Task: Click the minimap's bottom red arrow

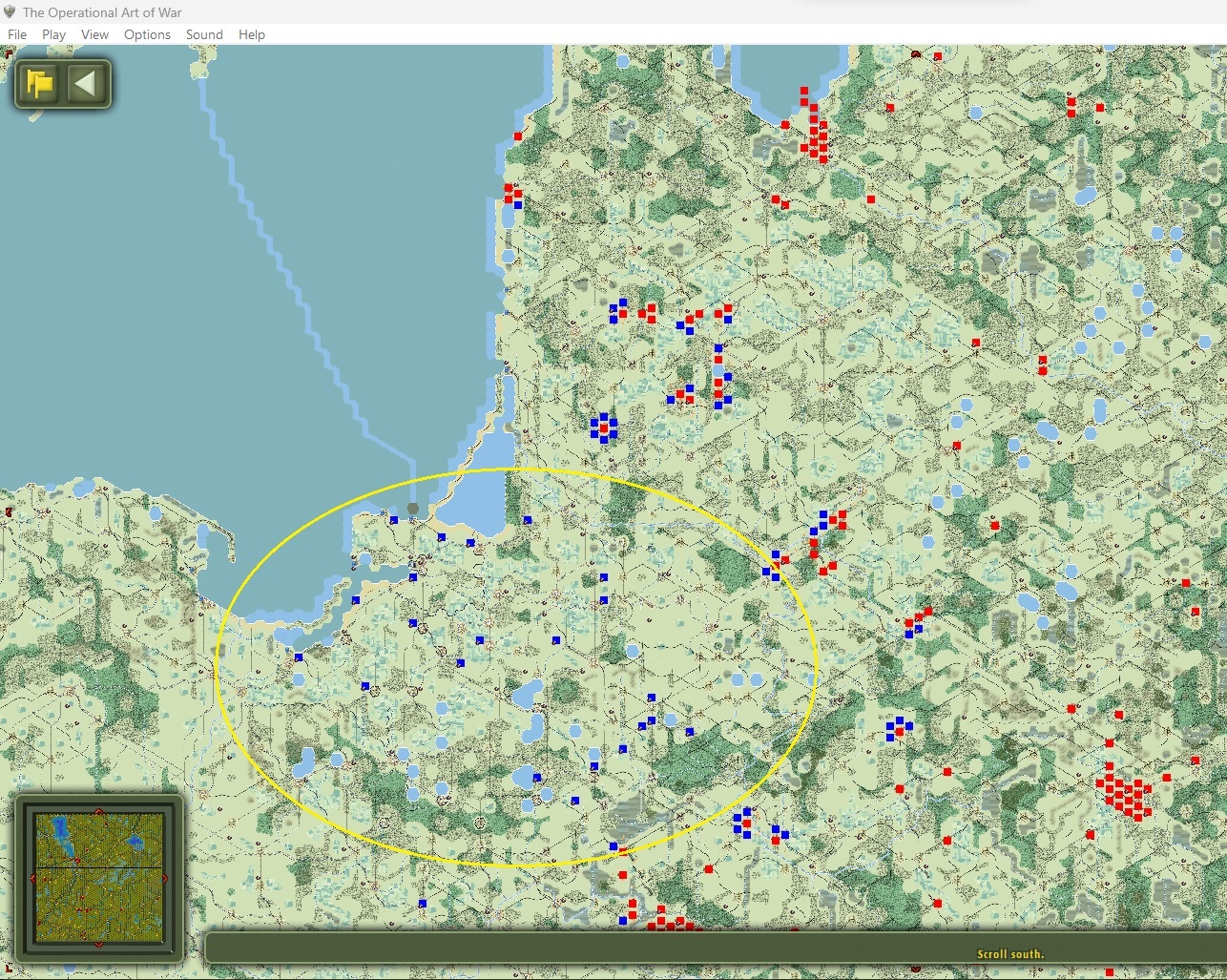Action: [x=98, y=944]
